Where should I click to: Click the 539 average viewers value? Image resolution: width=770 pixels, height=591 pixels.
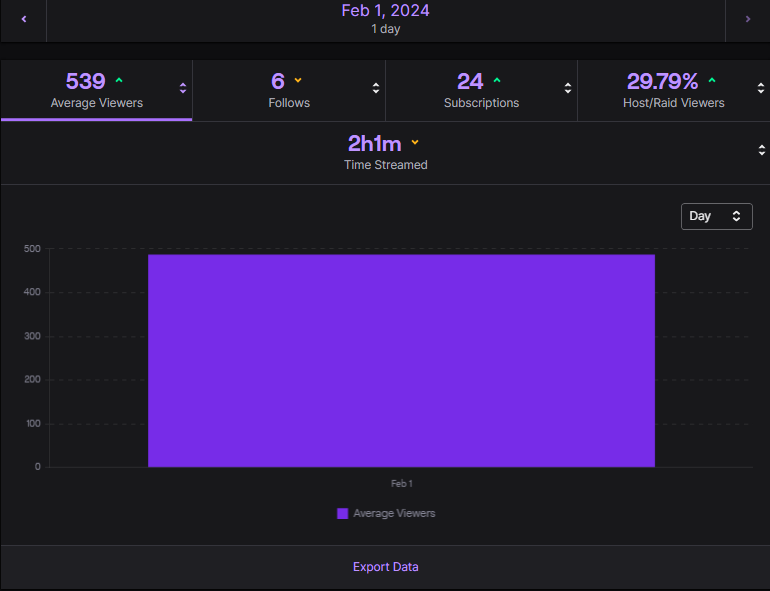pos(85,82)
